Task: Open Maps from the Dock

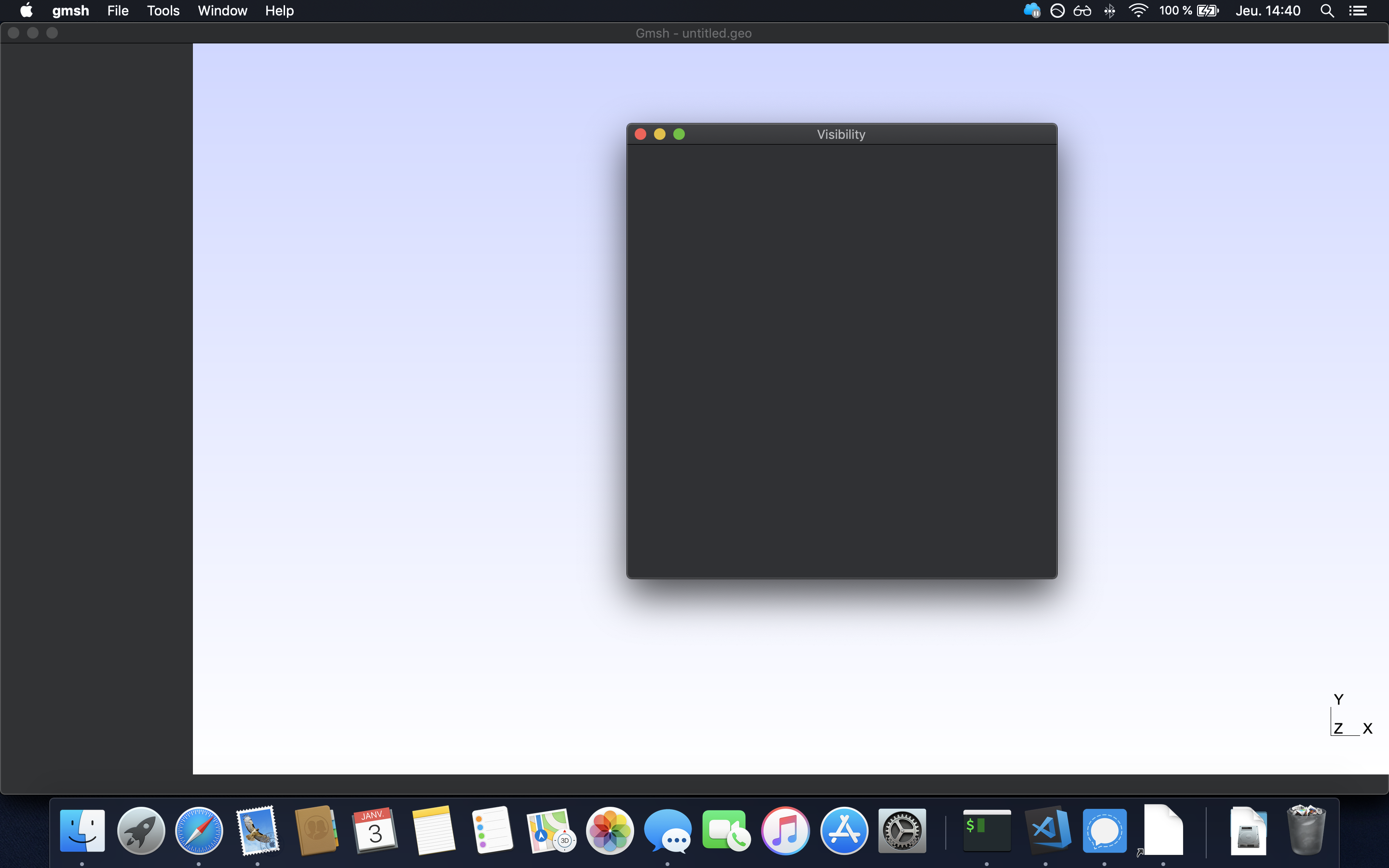Action: coord(551,831)
